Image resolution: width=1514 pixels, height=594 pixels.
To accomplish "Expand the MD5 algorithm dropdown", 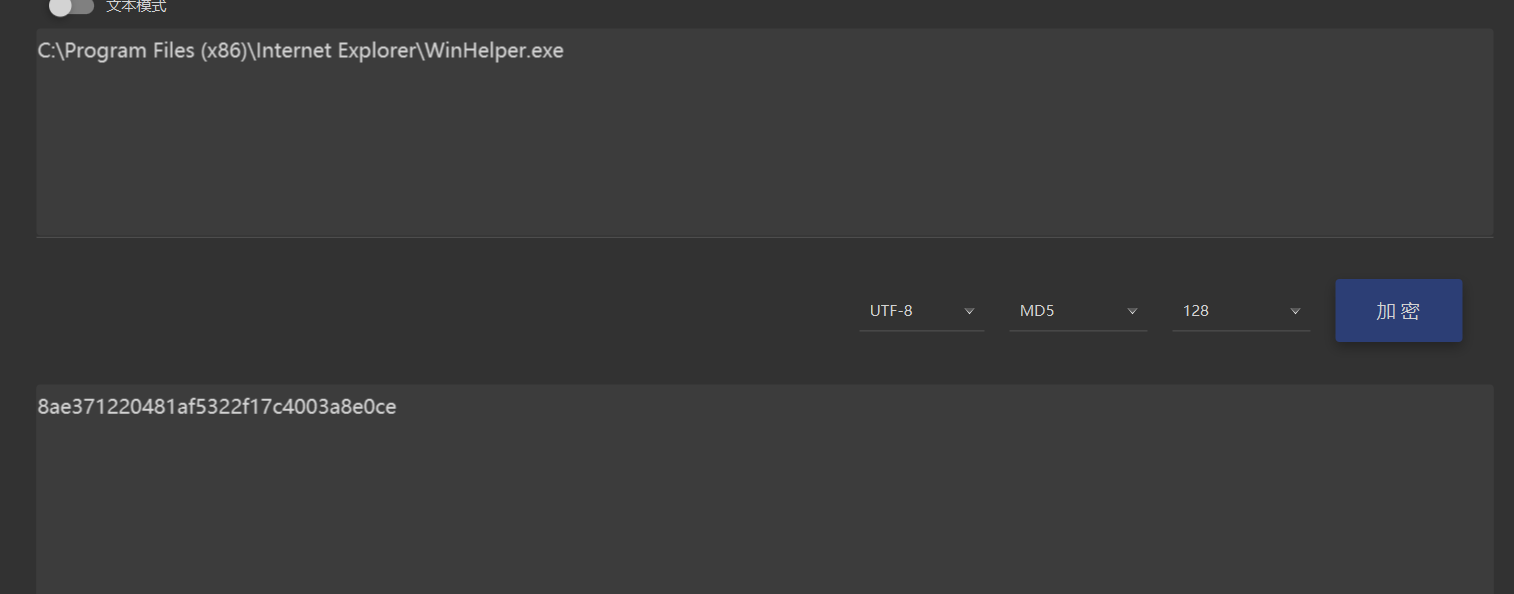I will [x=1077, y=311].
